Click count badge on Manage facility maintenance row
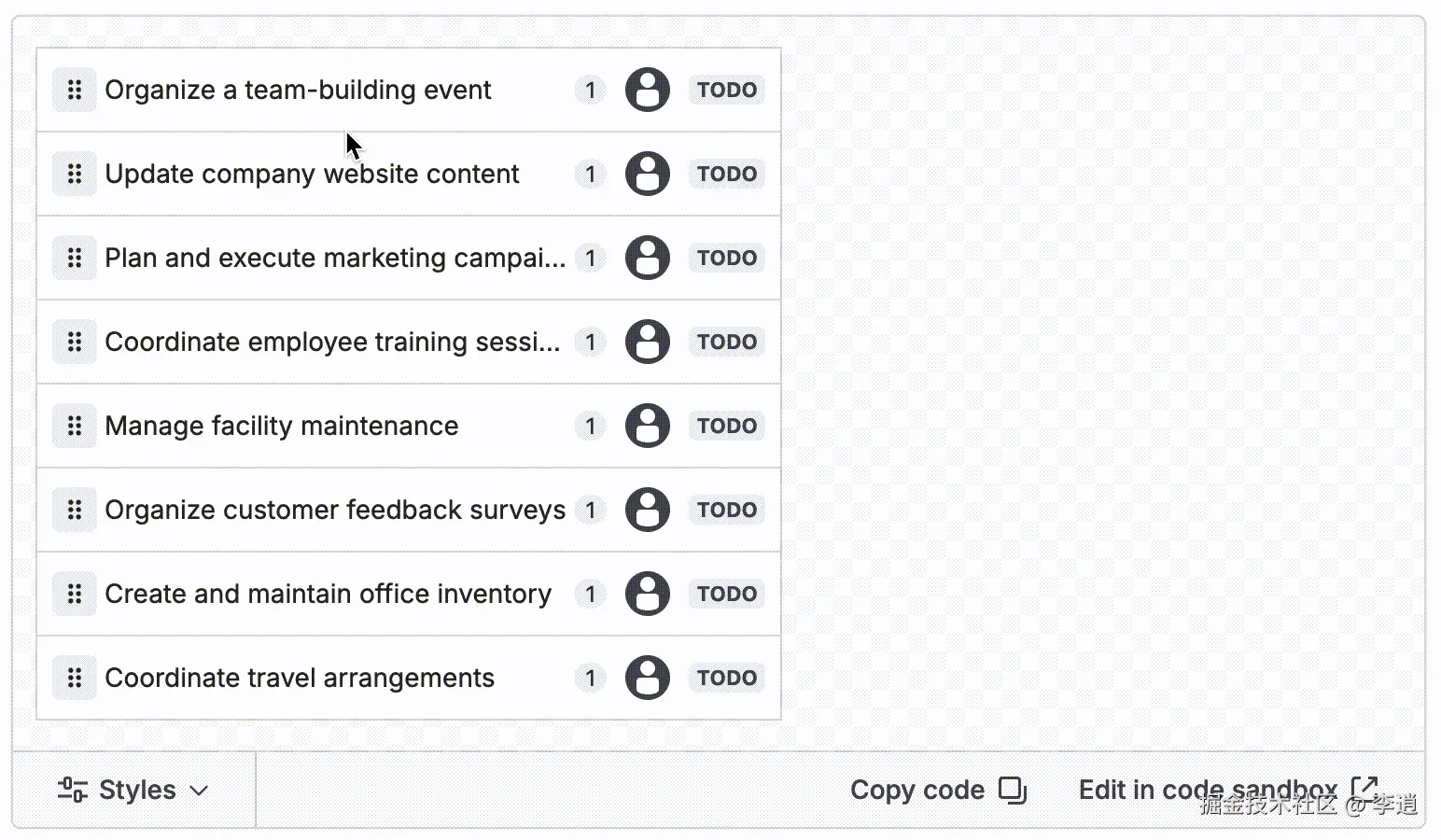Screen dimensions: 1441x840 pyautogui.click(x=590, y=426)
